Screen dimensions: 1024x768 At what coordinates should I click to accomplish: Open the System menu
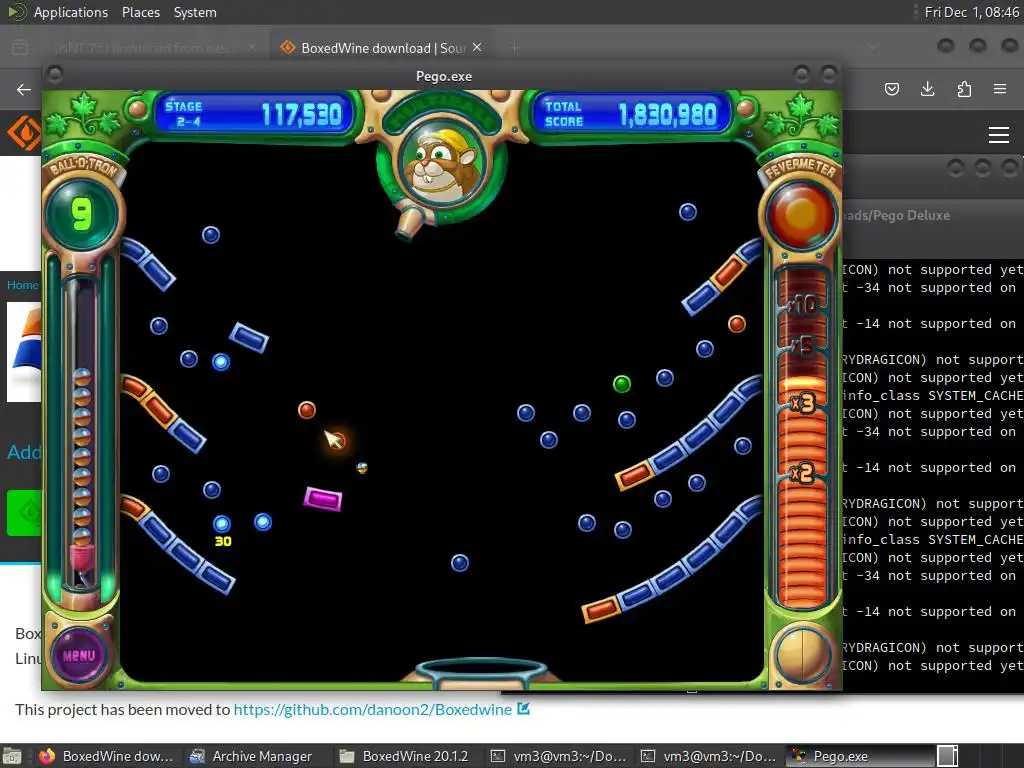pos(195,12)
